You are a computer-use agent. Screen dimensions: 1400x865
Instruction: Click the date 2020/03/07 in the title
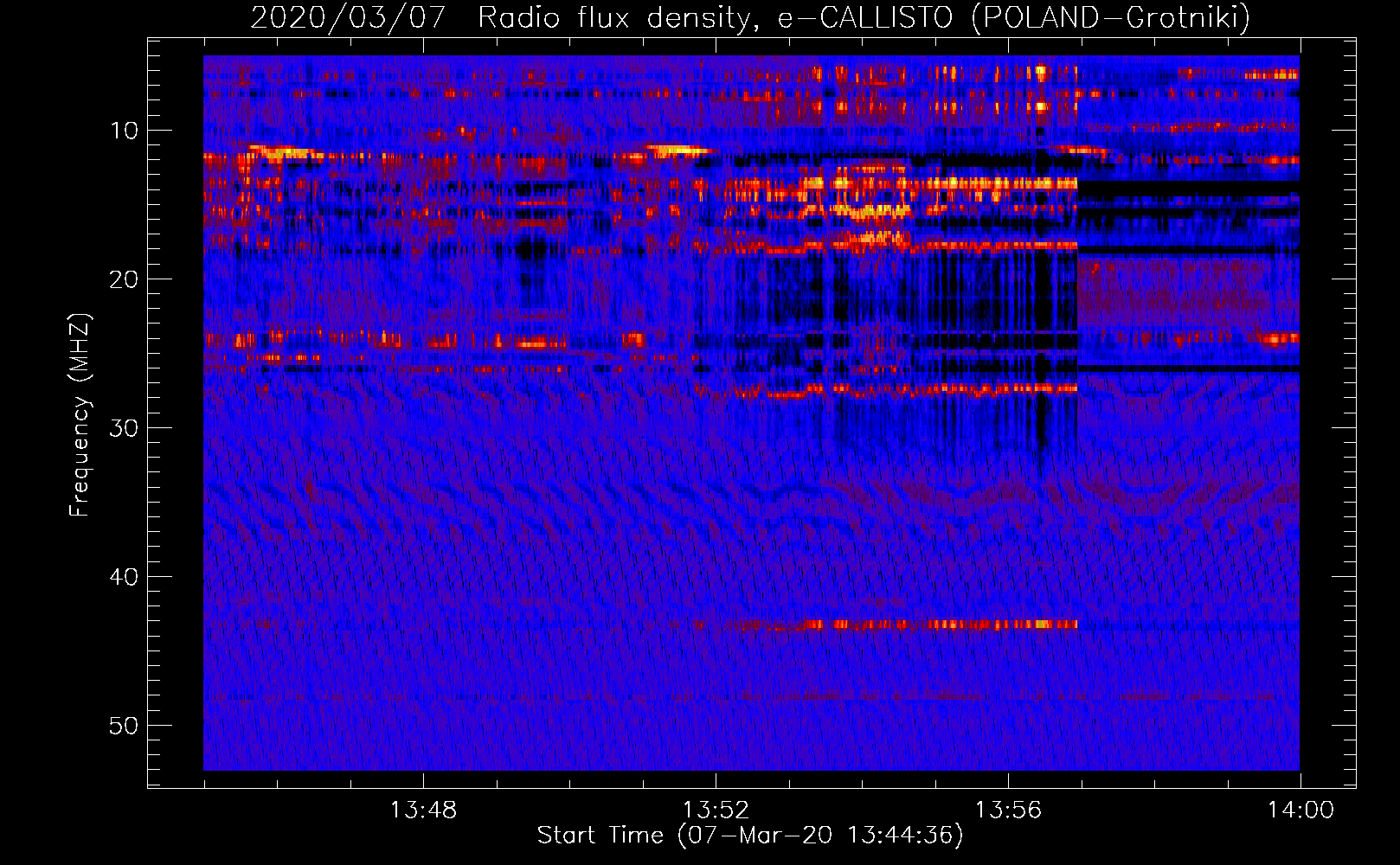point(348,17)
